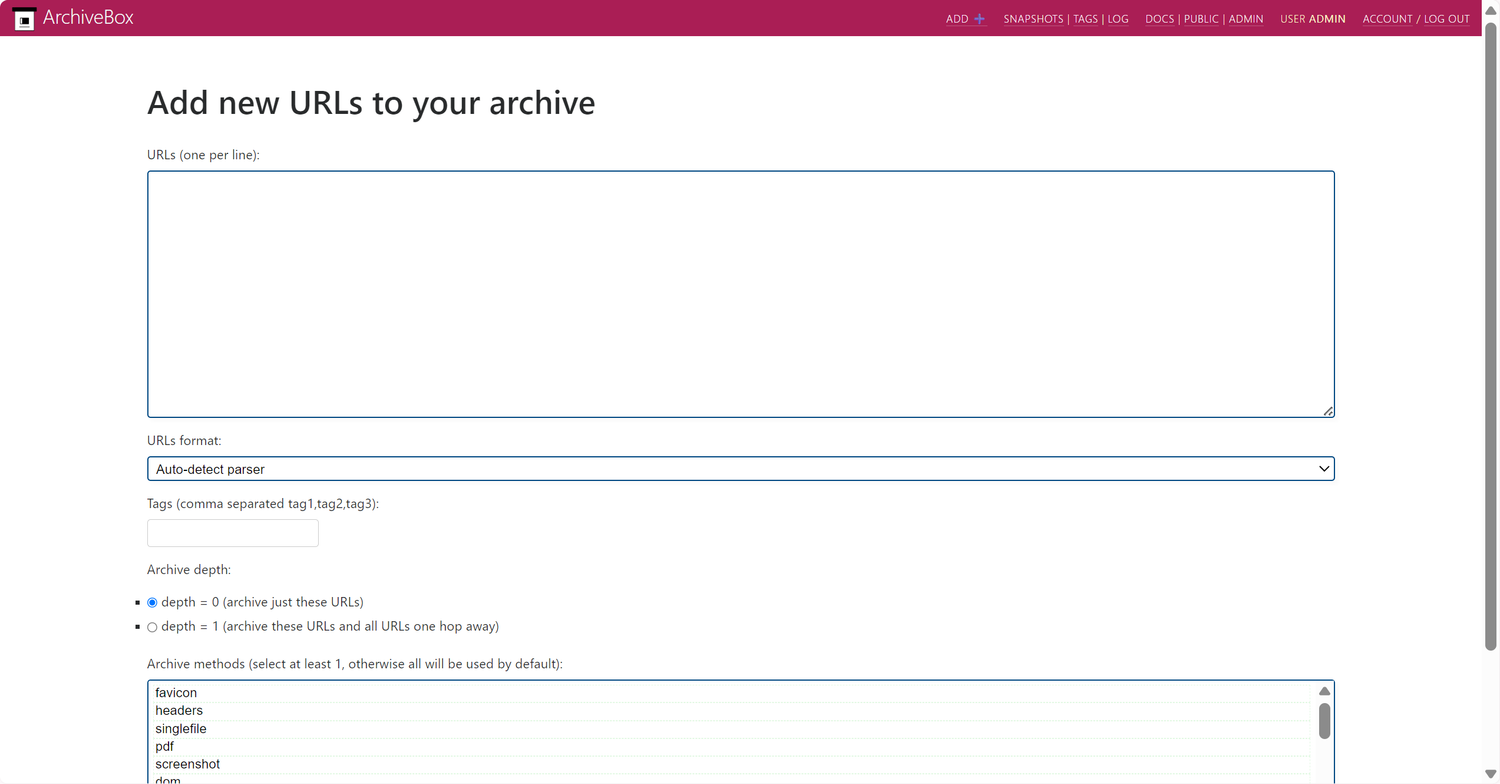Screen dimensions: 1500x784
Task: Click the archive methods list scroll-up arrow
Action: 1324,691
